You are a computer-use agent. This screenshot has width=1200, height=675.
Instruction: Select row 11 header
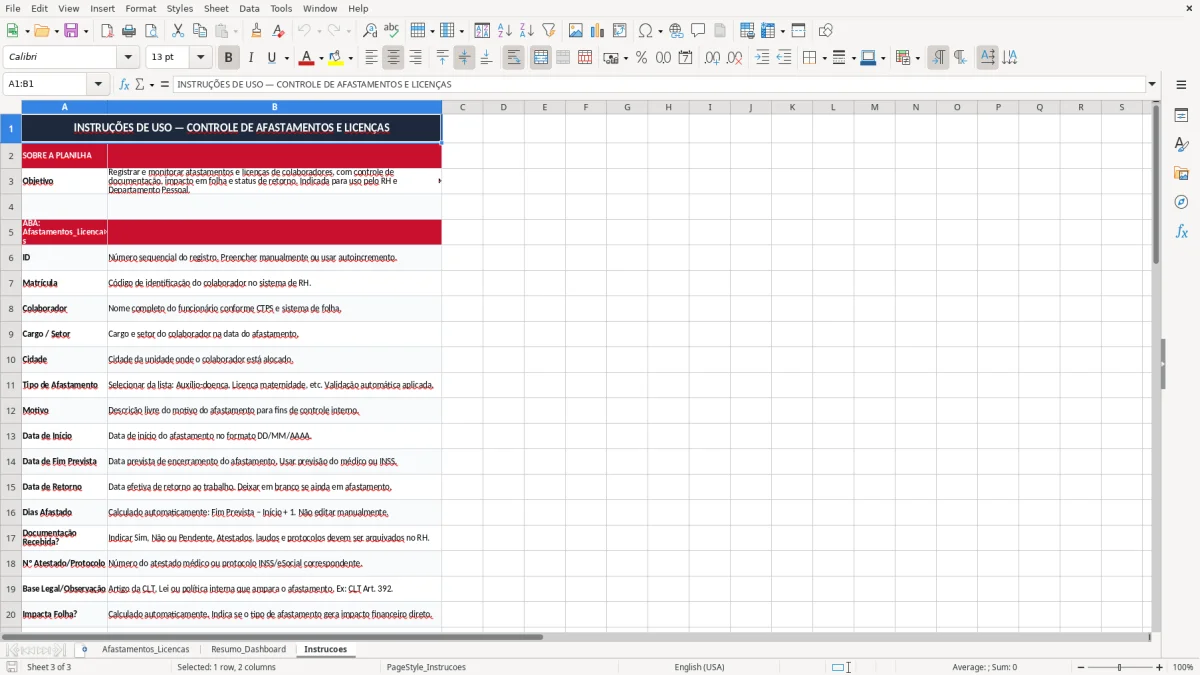click(10, 385)
